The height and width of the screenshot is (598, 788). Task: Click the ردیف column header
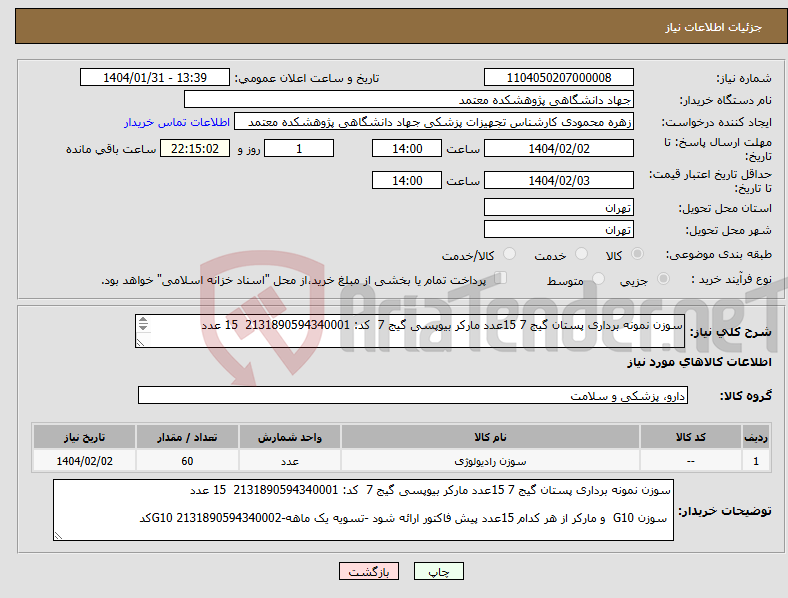coord(756,437)
